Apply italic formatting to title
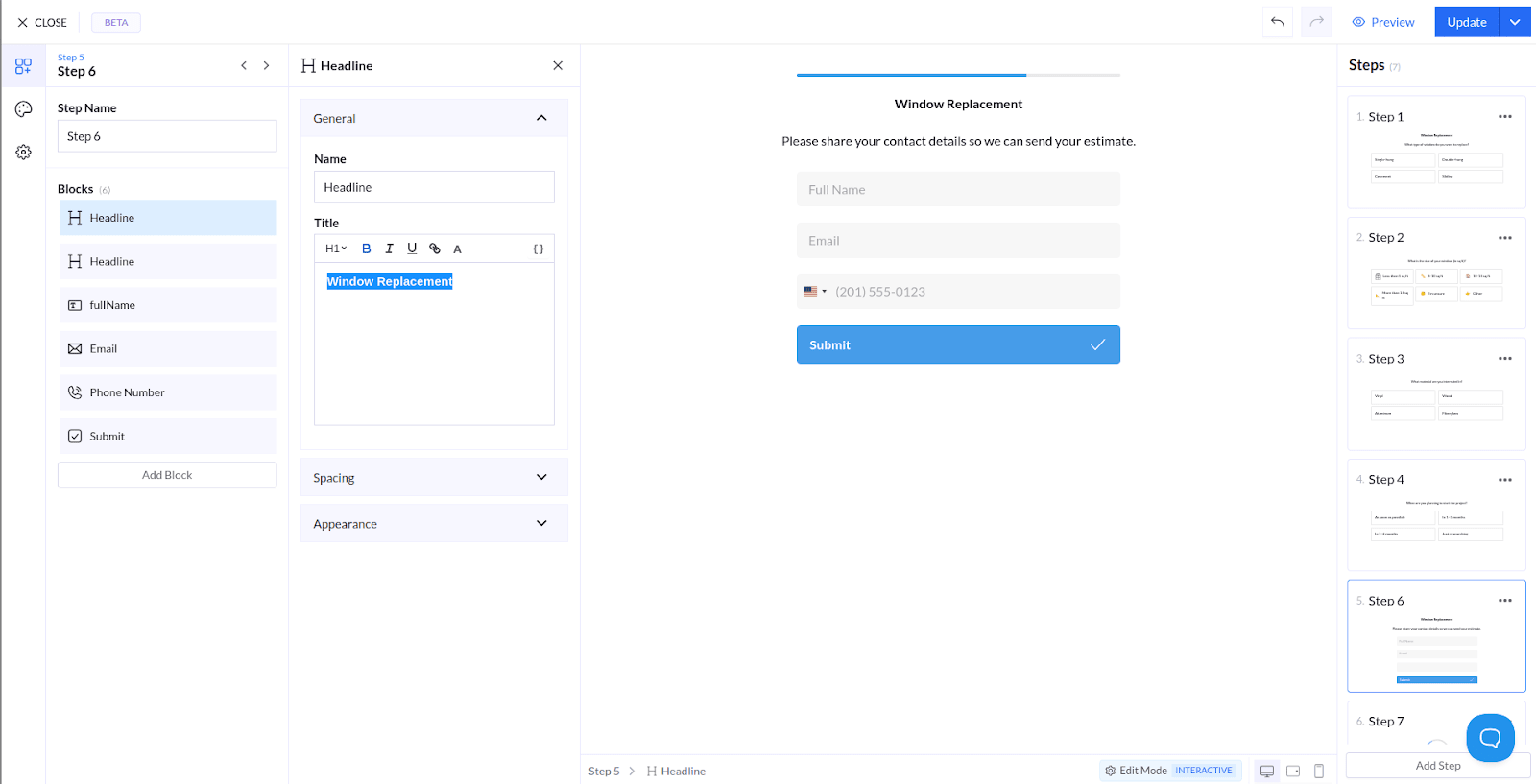The image size is (1536, 784). coord(389,249)
